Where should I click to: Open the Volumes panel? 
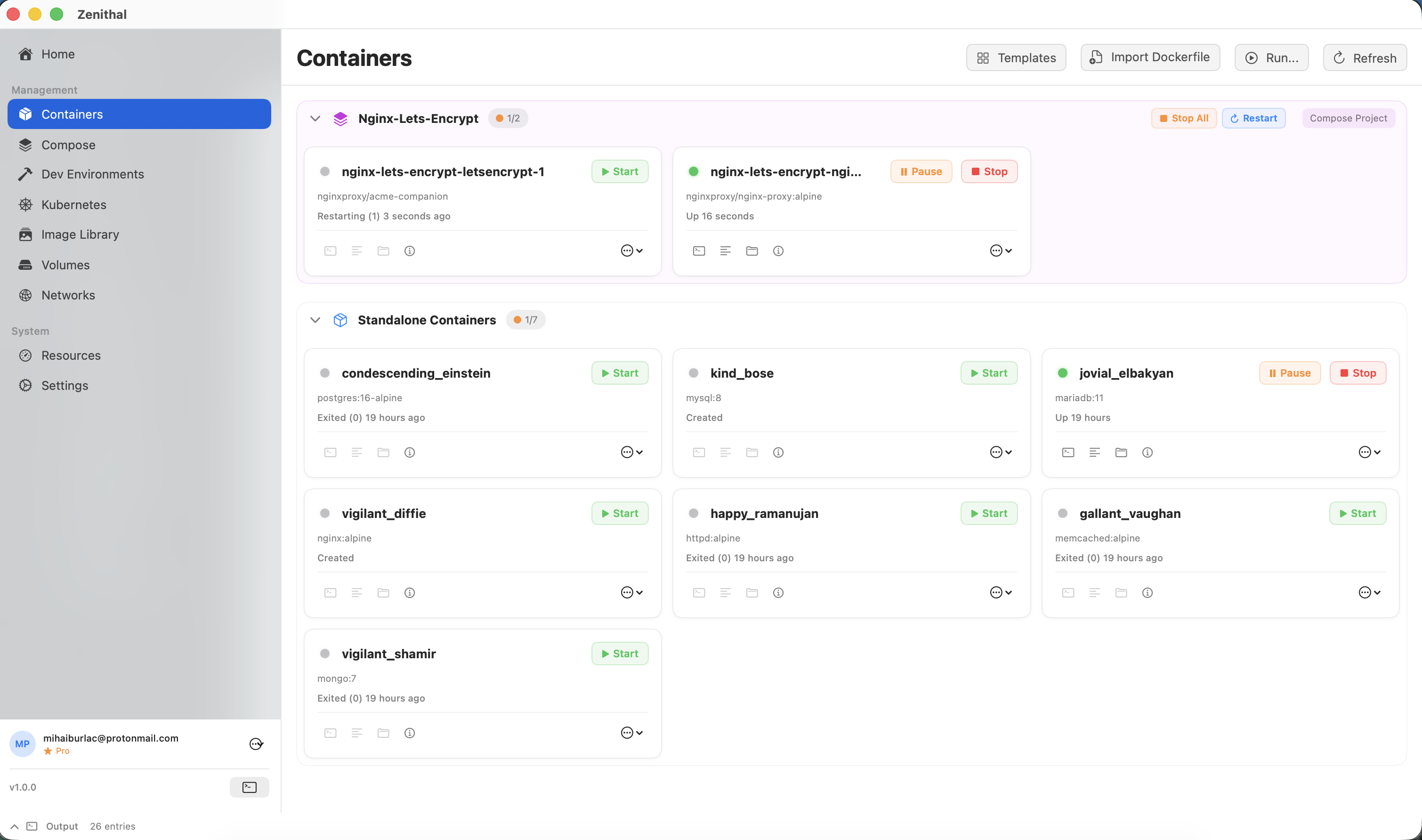[x=65, y=264]
